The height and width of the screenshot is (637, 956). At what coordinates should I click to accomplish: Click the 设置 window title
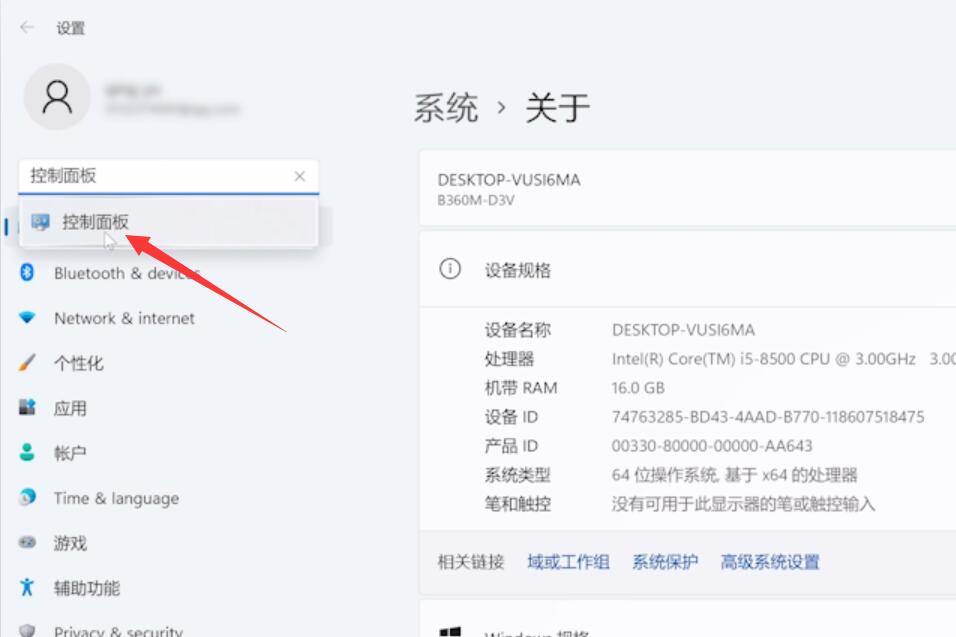point(71,28)
